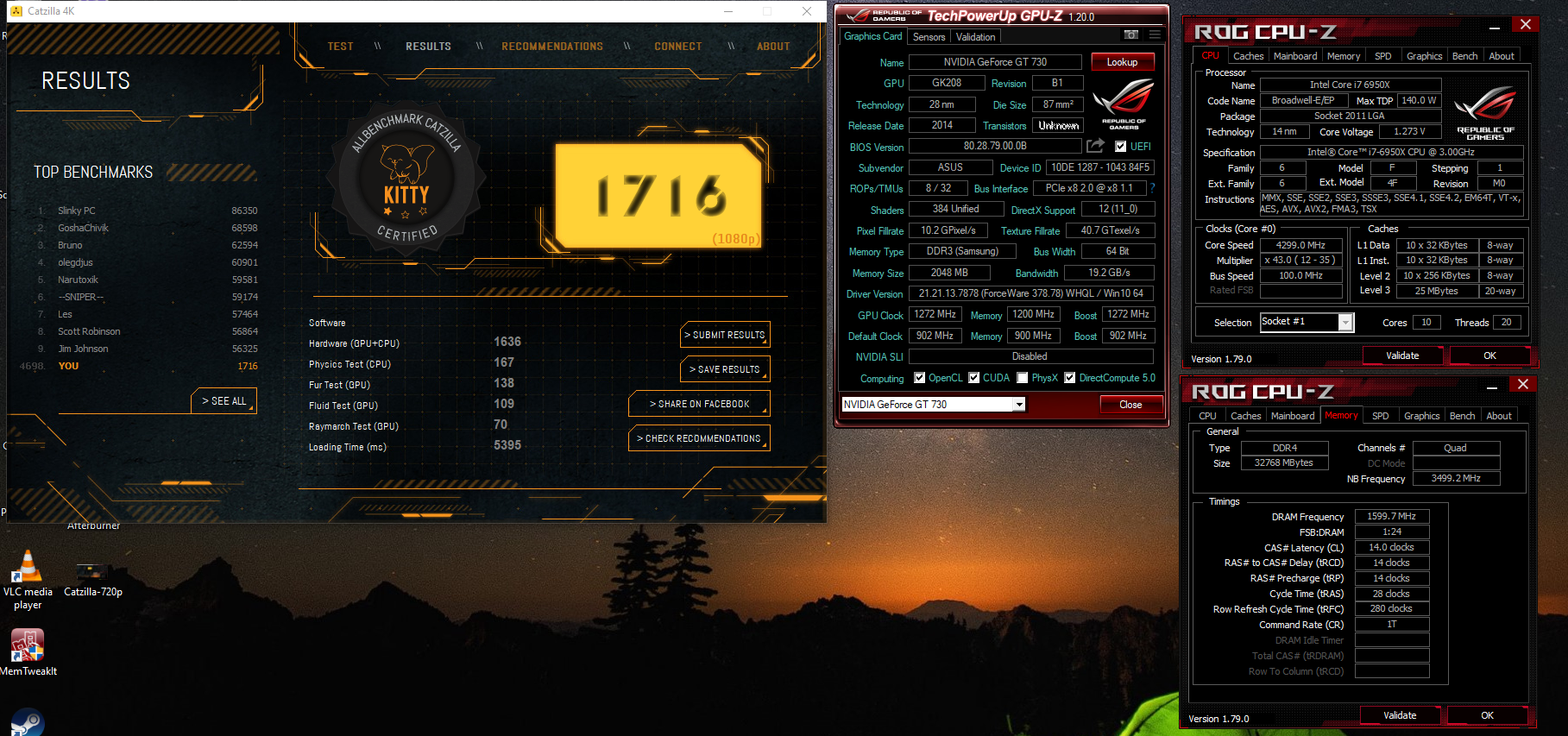The image size is (1568, 736).
Task: Click SHARE ON FACEBOOK button
Action: click(x=699, y=404)
